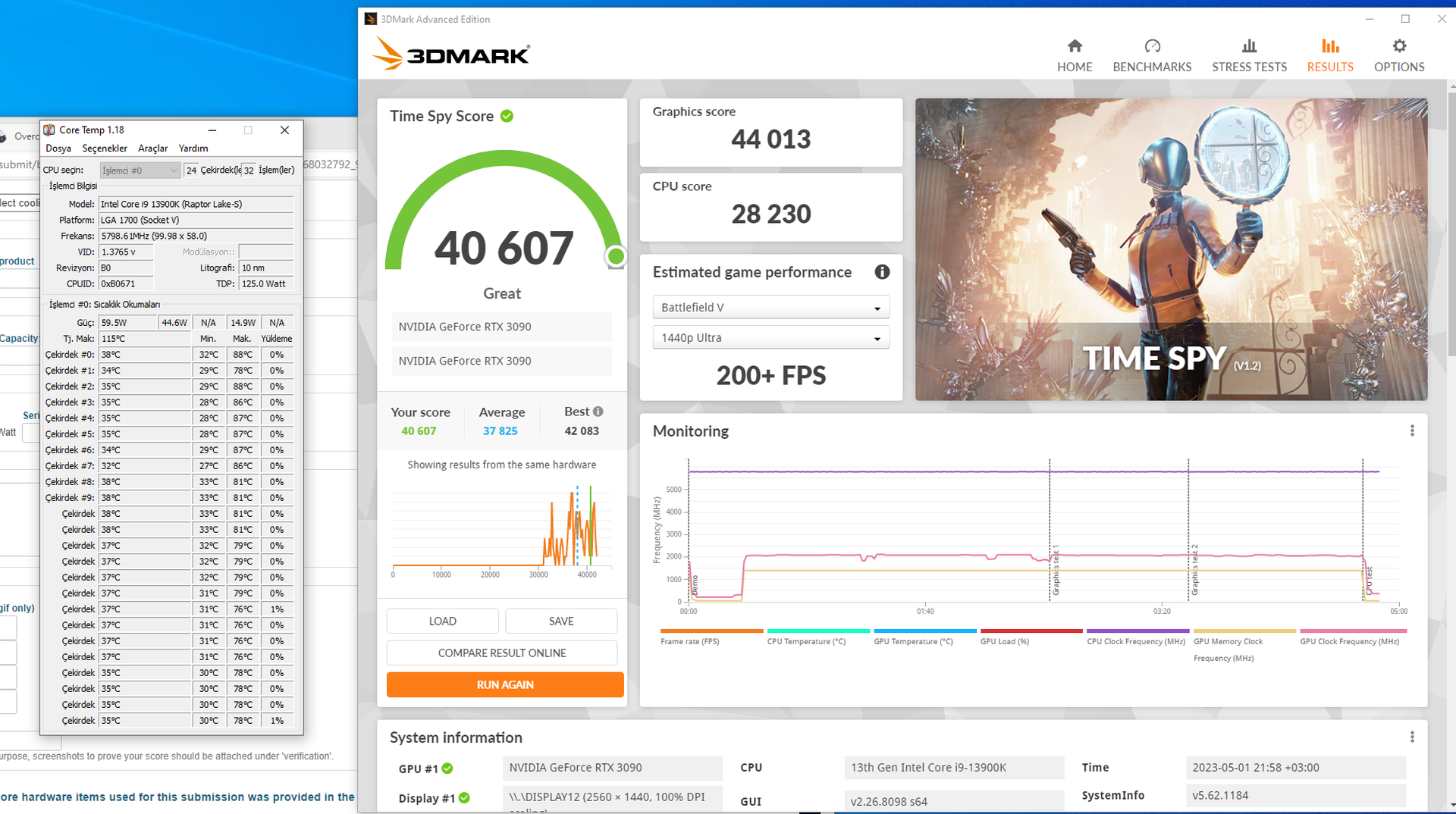Click the info icon next to Best
Image resolution: width=1456 pixels, height=814 pixels.
[x=598, y=412]
